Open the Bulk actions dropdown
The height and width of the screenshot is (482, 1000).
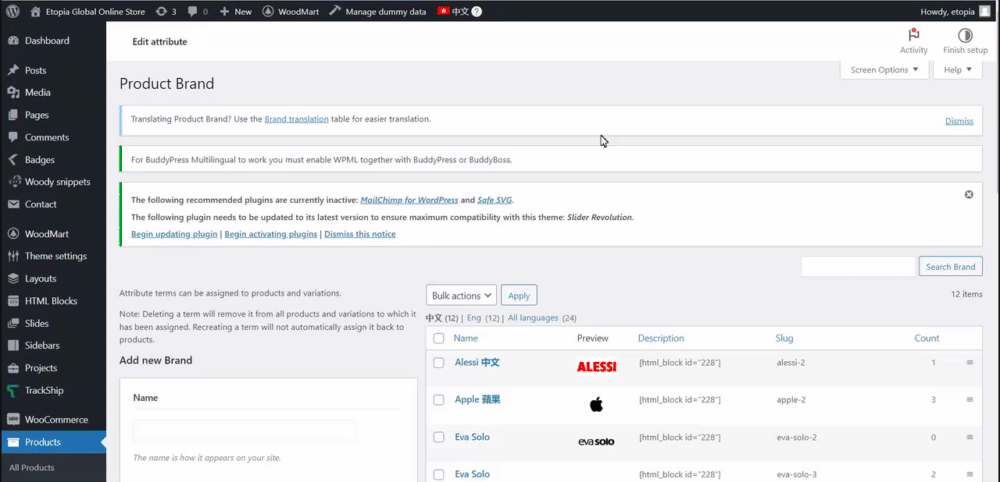(461, 296)
